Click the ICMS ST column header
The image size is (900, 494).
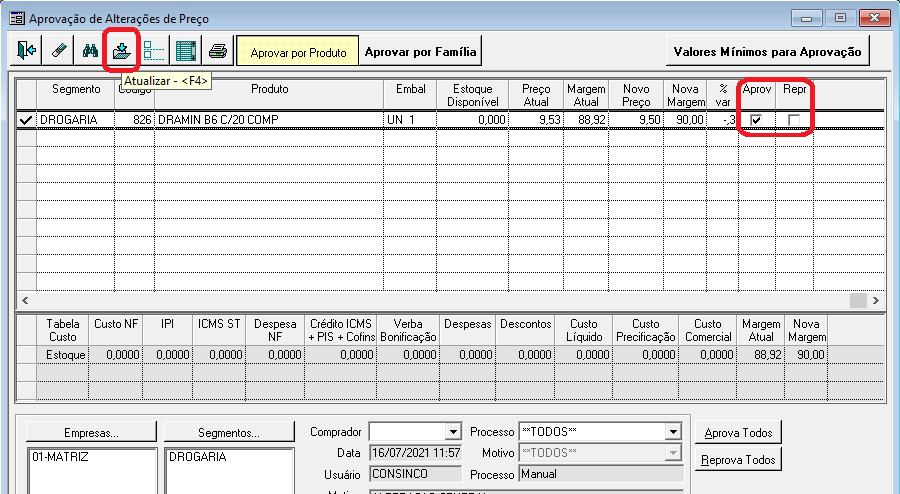pyautogui.click(x=219, y=330)
